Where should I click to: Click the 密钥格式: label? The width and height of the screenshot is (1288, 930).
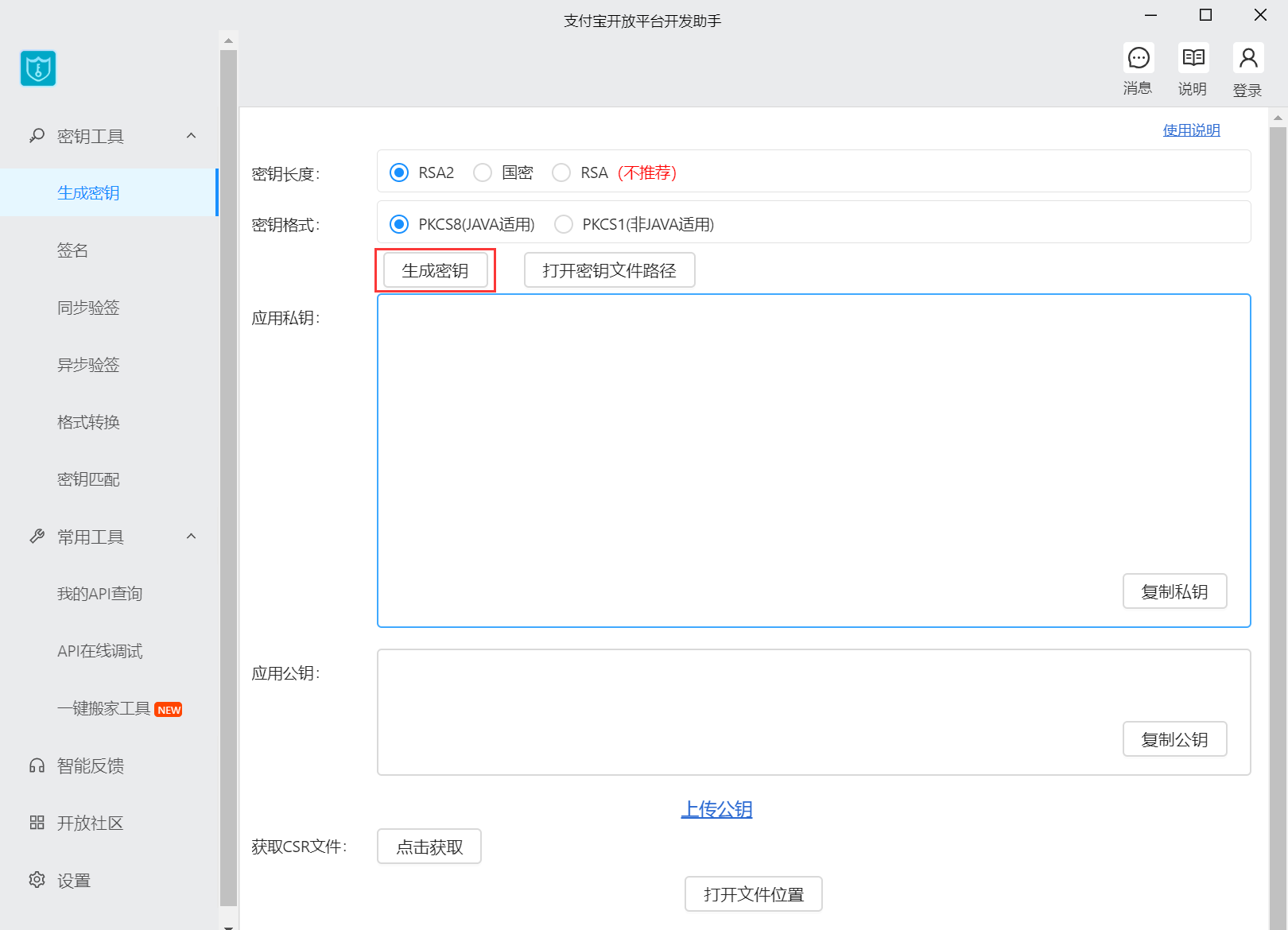pyautogui.click(x=285, y=225)
